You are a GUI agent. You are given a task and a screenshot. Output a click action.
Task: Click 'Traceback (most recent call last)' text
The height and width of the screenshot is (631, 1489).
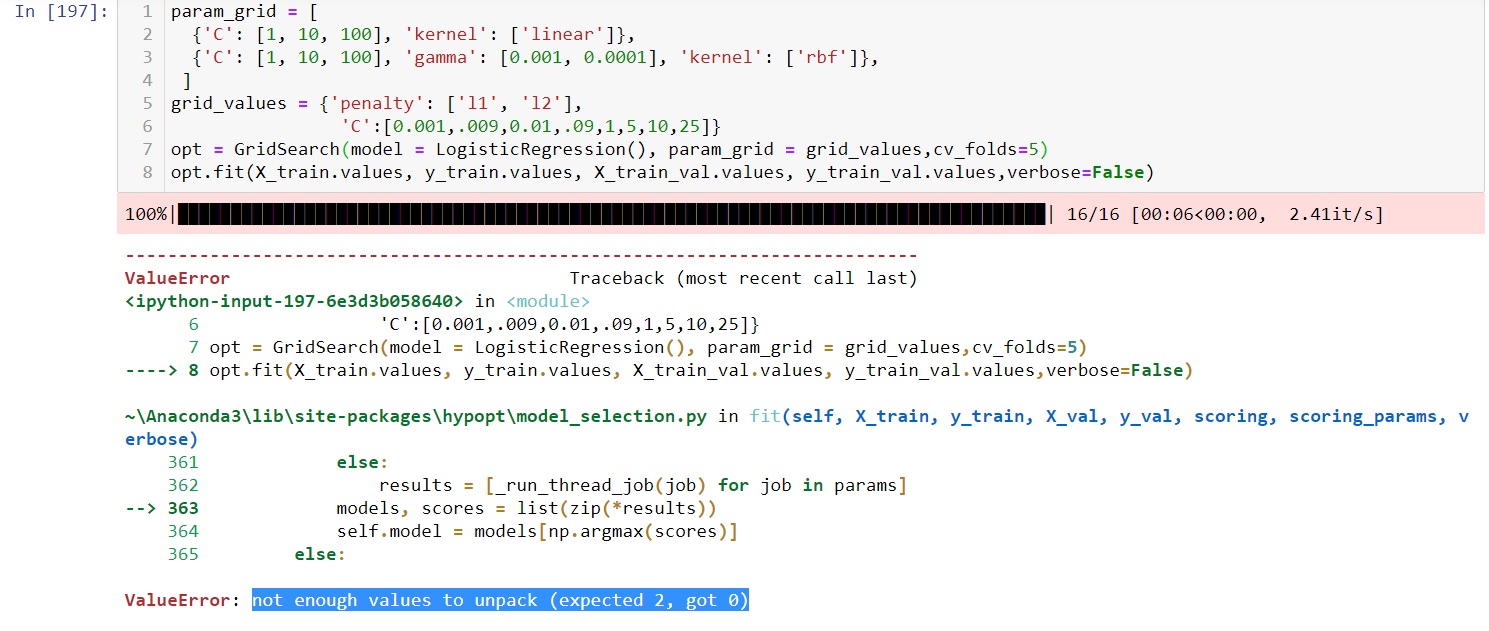743,278
